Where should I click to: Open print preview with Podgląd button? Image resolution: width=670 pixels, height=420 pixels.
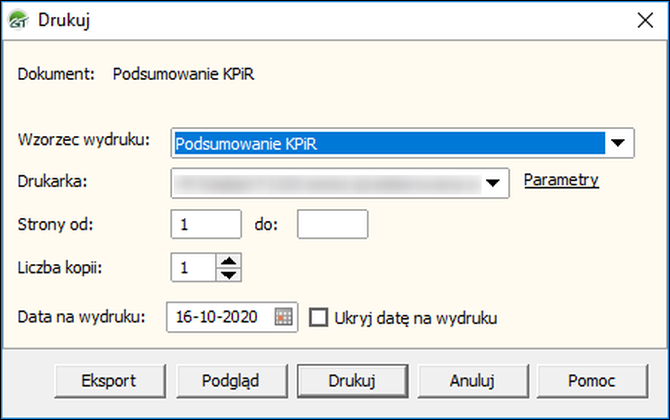pyautogui.click(x=231, y=380)
